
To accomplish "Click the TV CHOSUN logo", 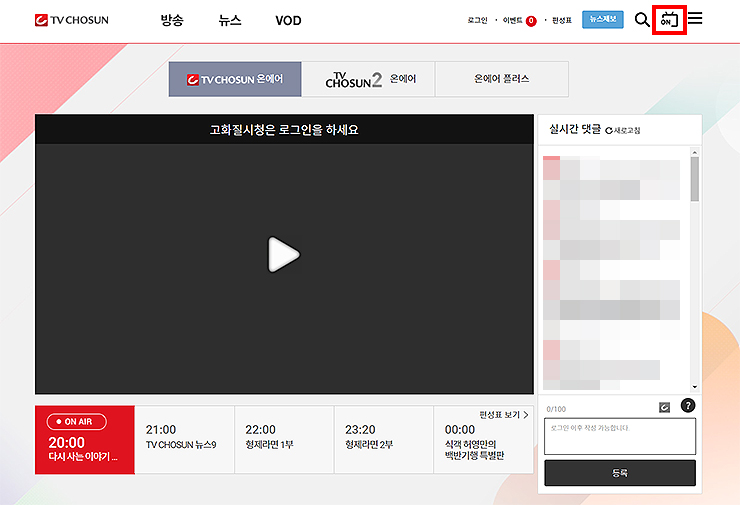I will tap(72, 20).
